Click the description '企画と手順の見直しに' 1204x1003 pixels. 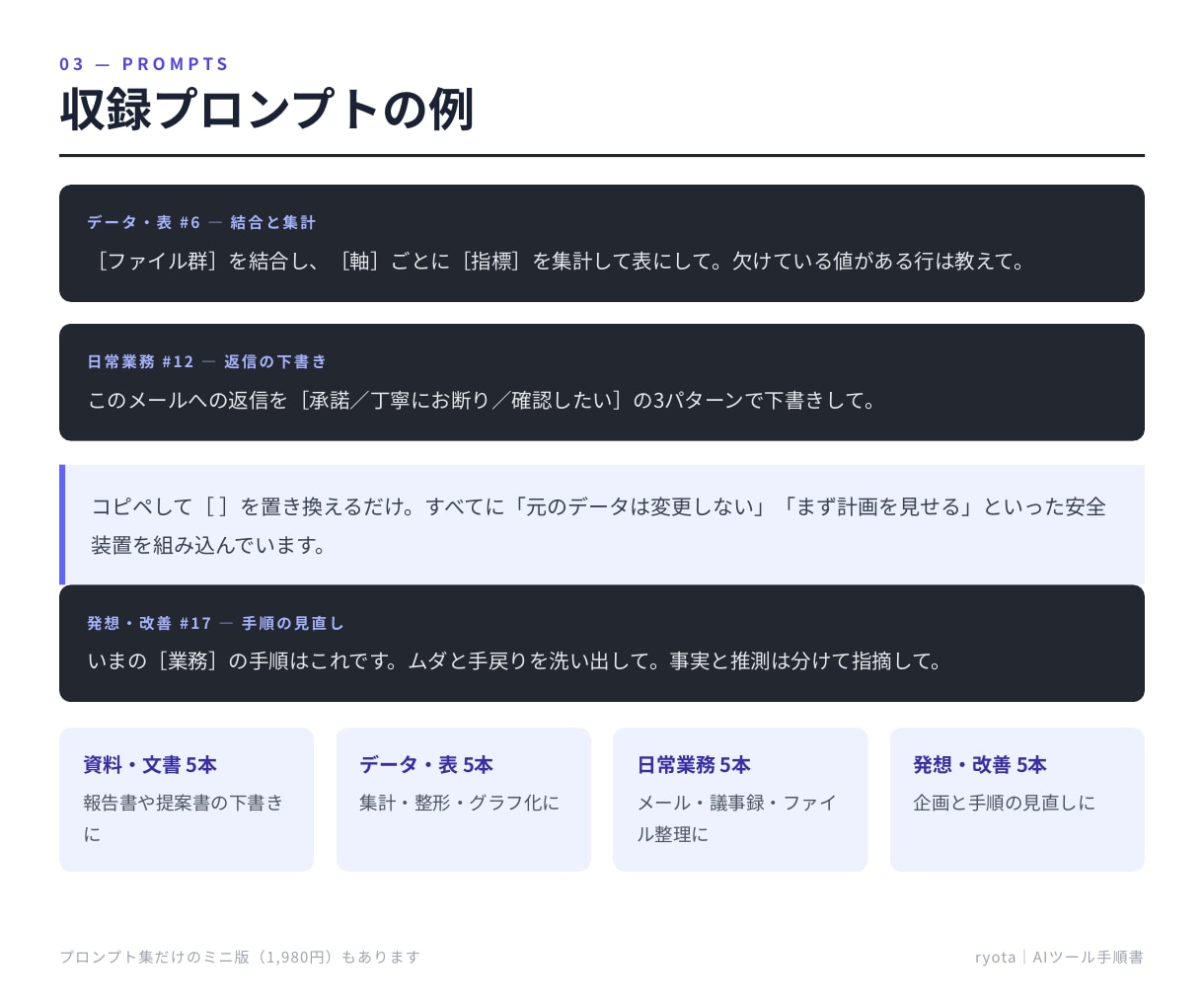pyautogui.click(x=1005, y=803)
